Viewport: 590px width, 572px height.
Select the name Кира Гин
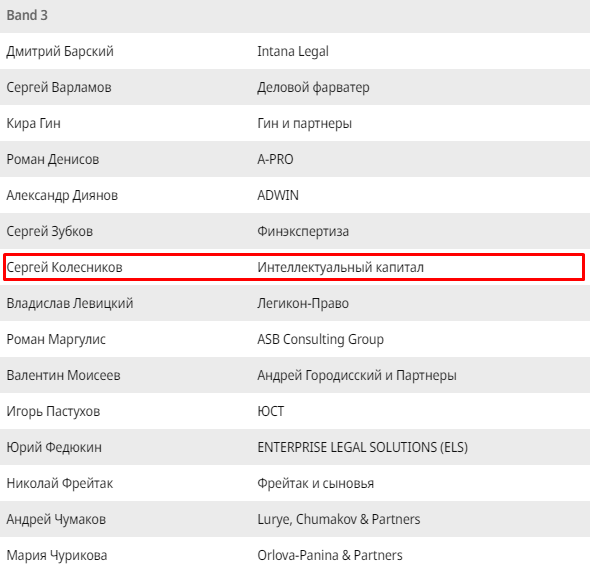click(33, 123)
